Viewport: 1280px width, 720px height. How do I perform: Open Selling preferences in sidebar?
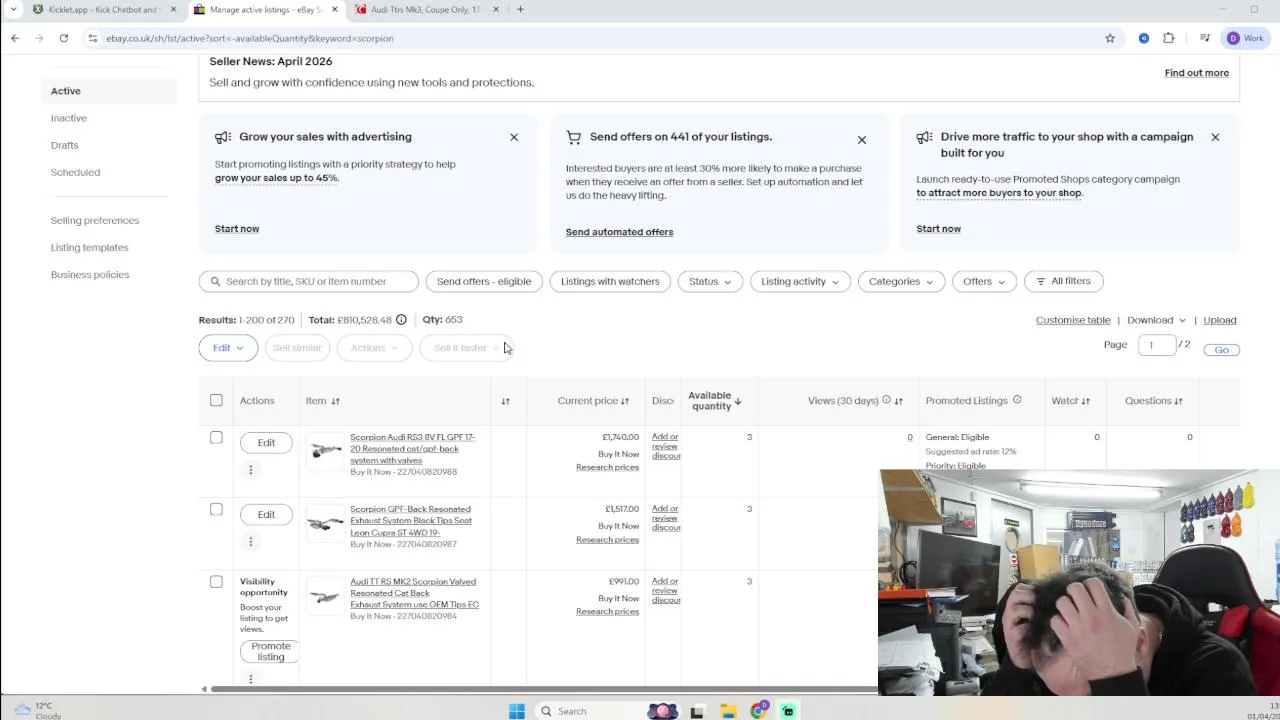coord(95,220)
